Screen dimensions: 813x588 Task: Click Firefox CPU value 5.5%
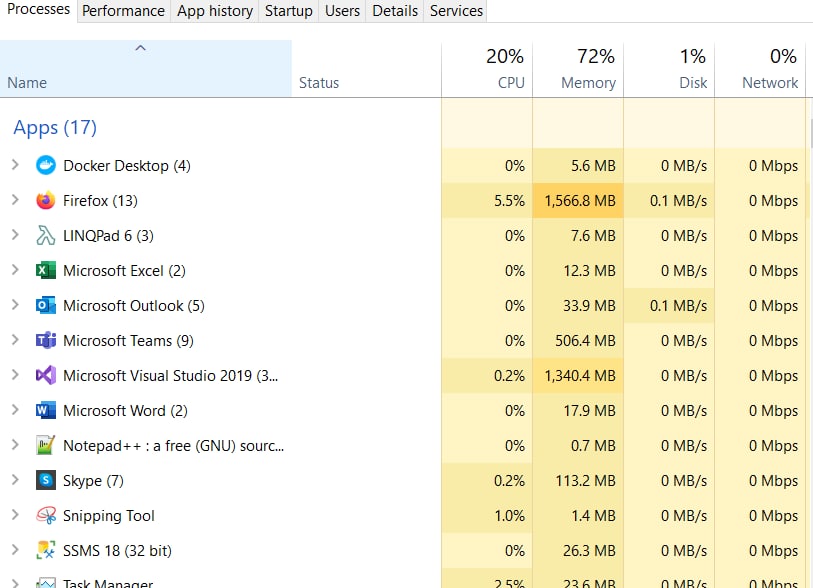(x=509, y=201)
